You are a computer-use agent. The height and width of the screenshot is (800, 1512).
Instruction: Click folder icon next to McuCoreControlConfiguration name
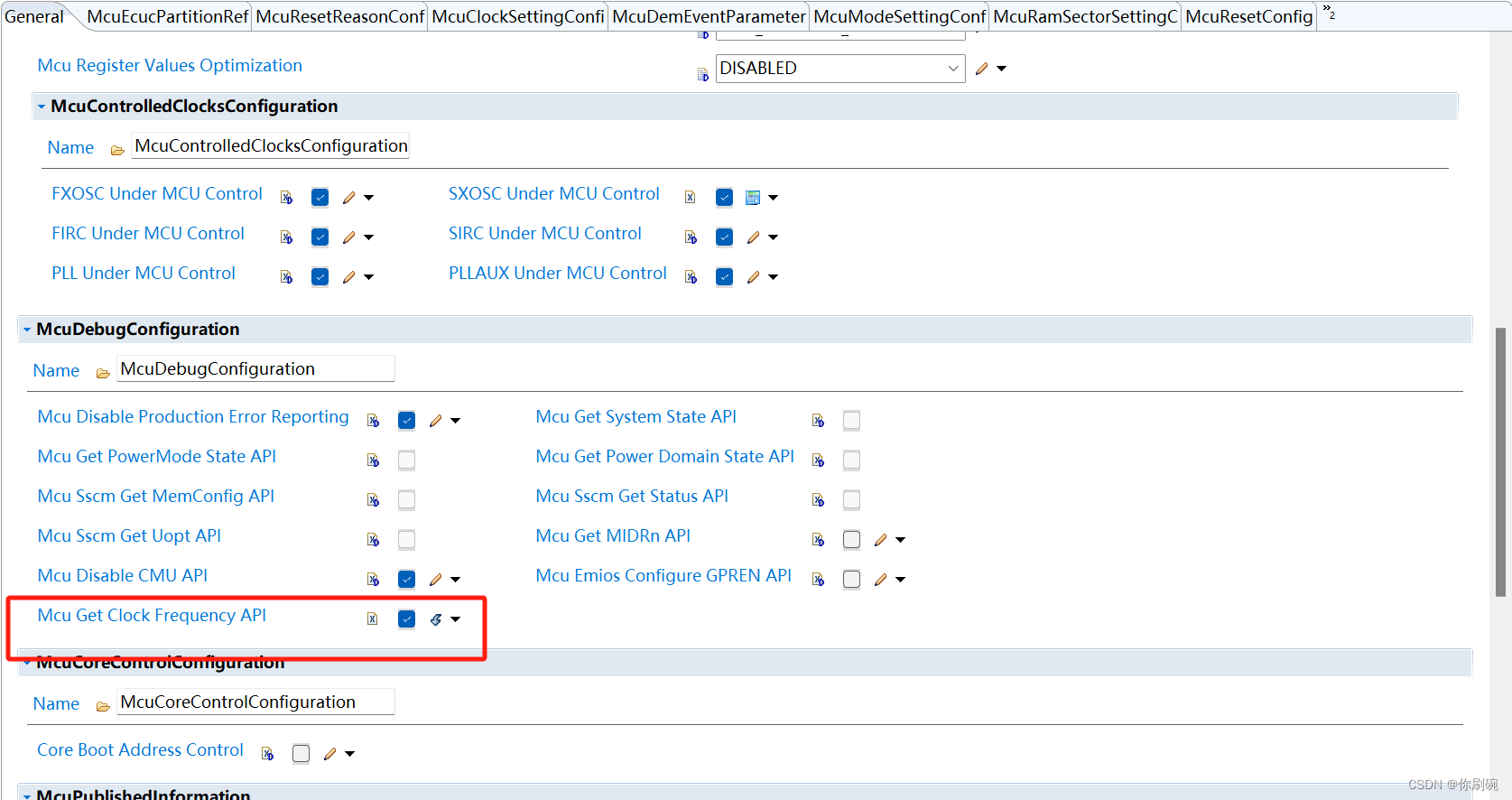tap(103, 706)
